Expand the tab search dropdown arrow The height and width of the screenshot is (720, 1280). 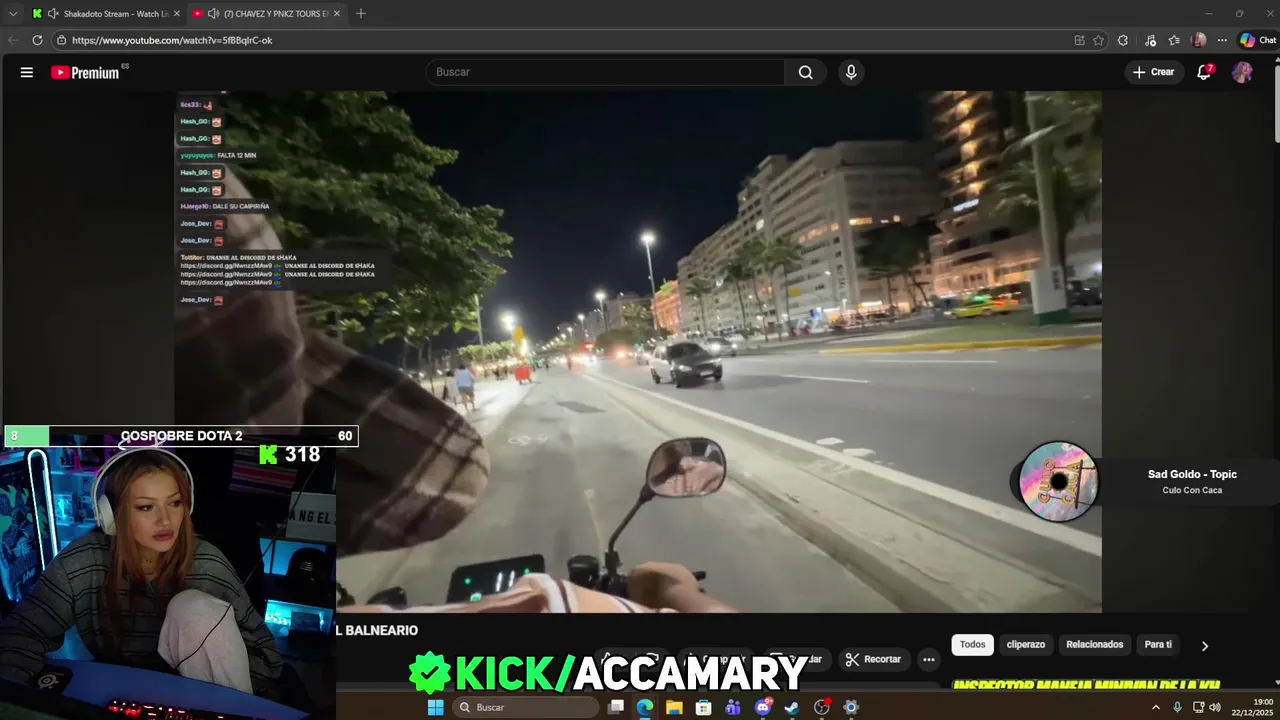point(13,14)
